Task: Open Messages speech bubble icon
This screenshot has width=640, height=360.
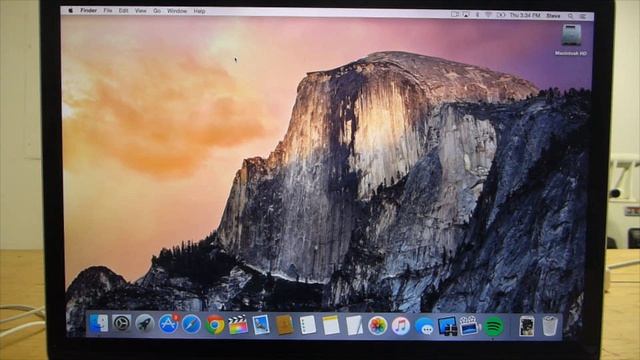Action: click(x=424, y=327)
